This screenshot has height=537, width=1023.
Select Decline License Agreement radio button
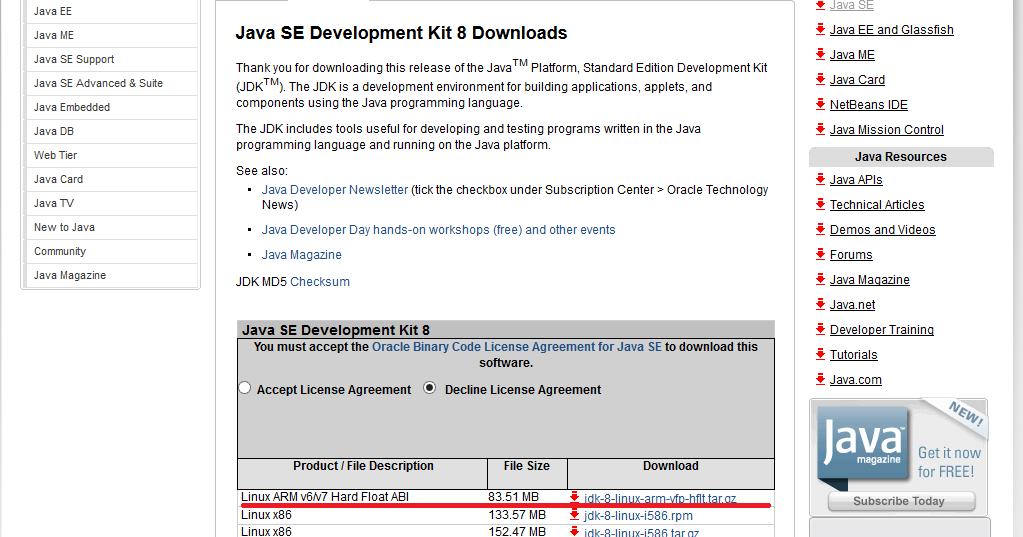tap(429, 388)
